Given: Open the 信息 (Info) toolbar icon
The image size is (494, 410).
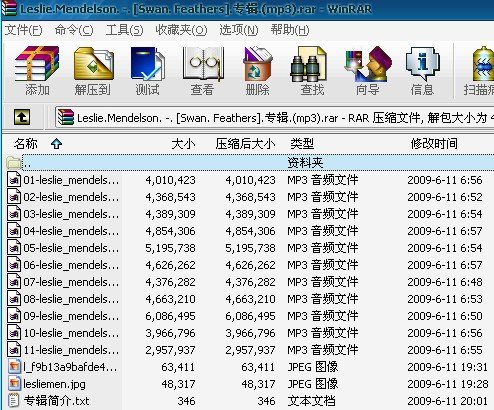Looking at the screenshot, I should pos(423,64).
